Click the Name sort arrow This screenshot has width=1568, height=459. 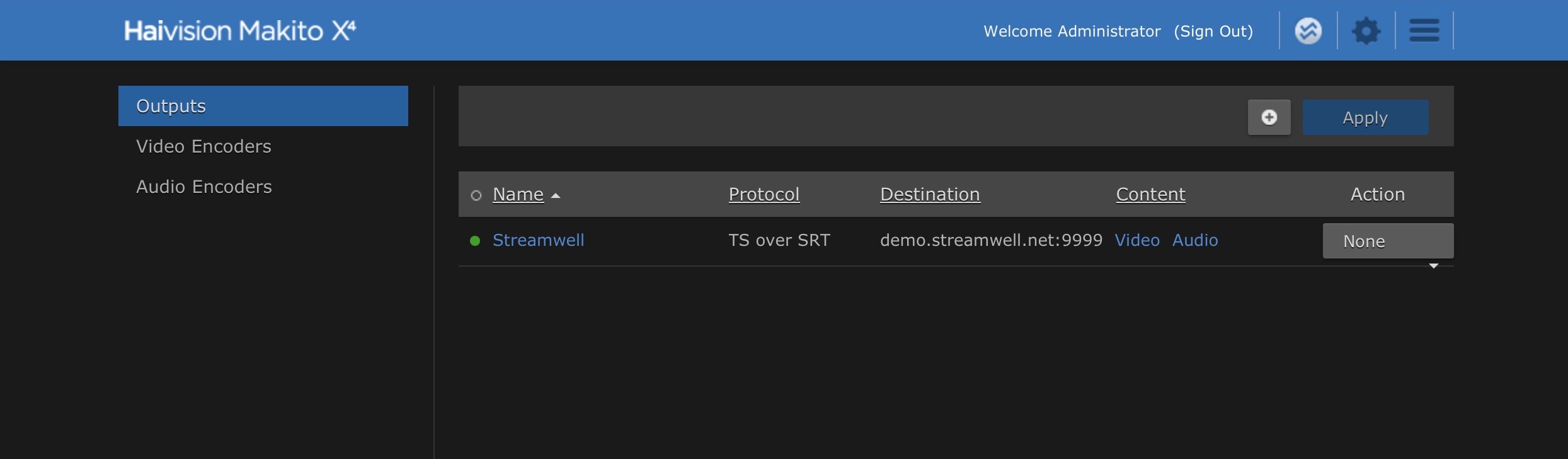pyautogui.click(x=556, y=195)
